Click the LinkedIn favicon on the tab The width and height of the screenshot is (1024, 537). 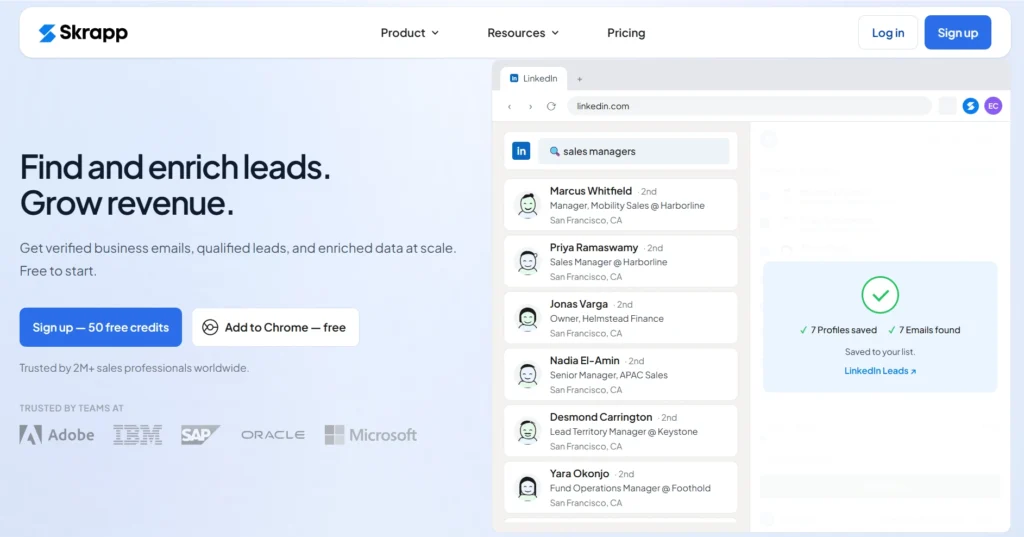point(514,78)
